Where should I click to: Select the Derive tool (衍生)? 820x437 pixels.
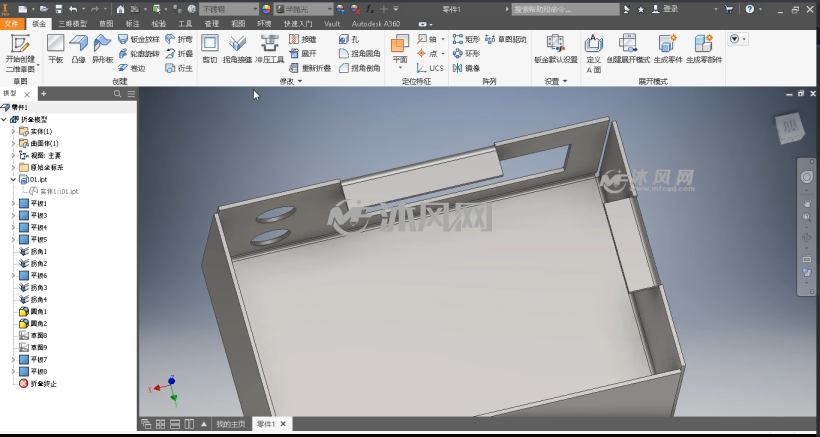[x=179, y=68]
